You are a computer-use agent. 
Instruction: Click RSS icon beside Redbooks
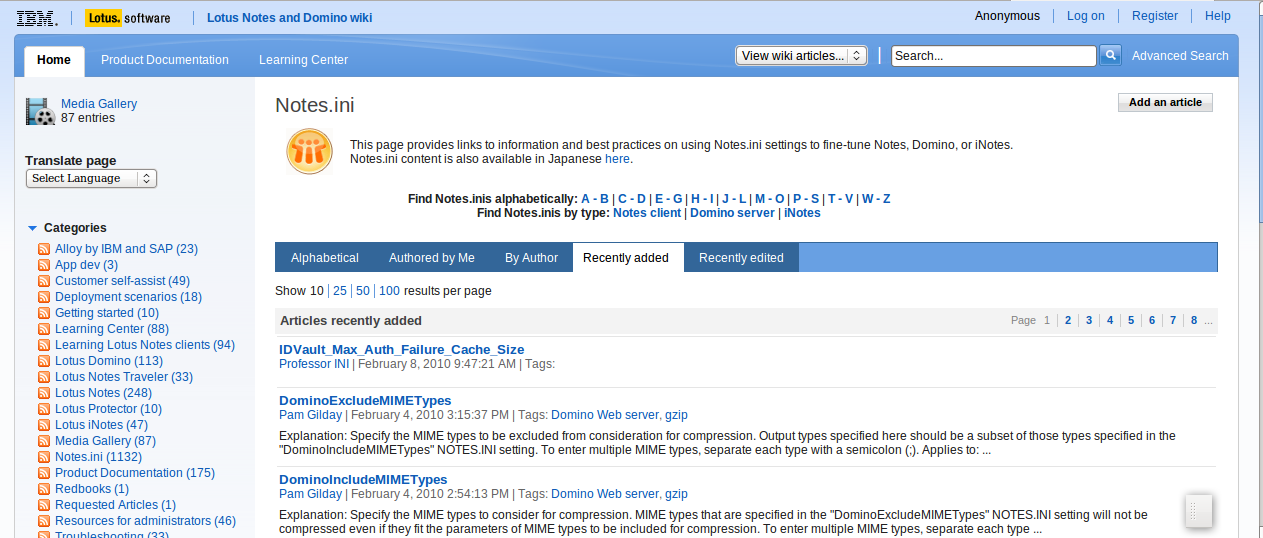click(44, 489)
